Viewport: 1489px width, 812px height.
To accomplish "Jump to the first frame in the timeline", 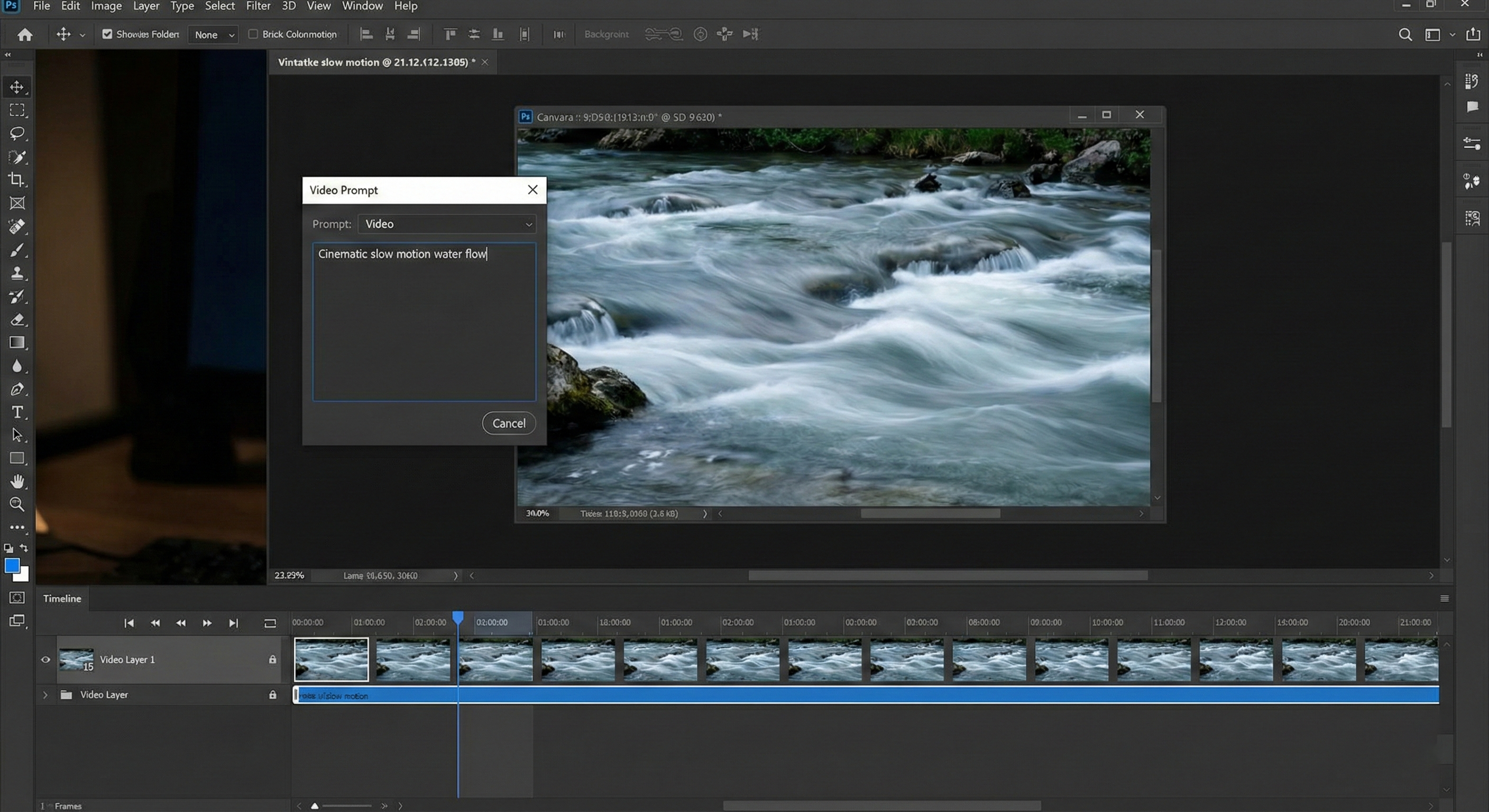I will tap(129, 623).
